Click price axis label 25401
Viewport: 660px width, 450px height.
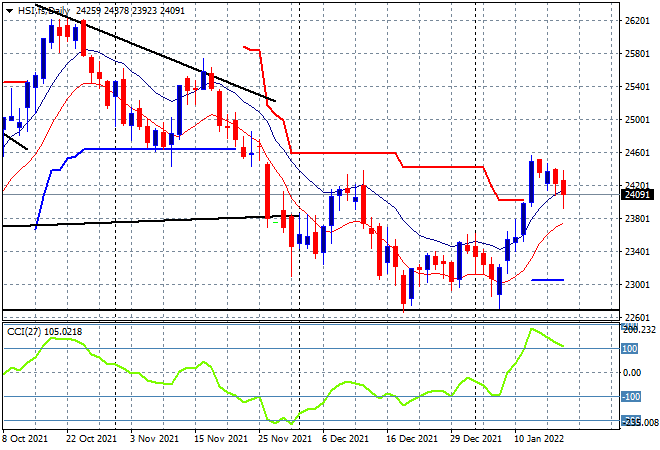tap(637, 87)
